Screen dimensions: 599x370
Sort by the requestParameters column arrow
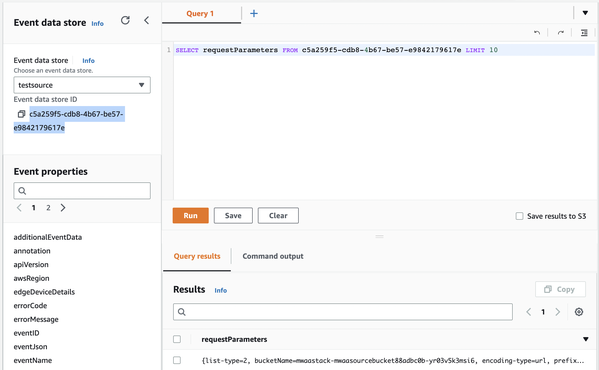[585, 339]
